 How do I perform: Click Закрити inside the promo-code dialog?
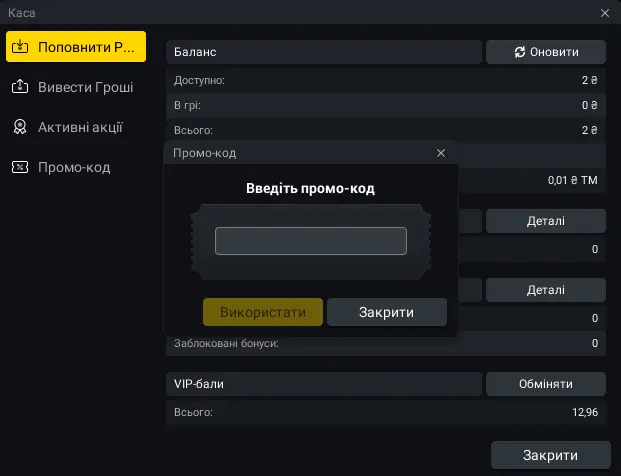tap(386, 312)
